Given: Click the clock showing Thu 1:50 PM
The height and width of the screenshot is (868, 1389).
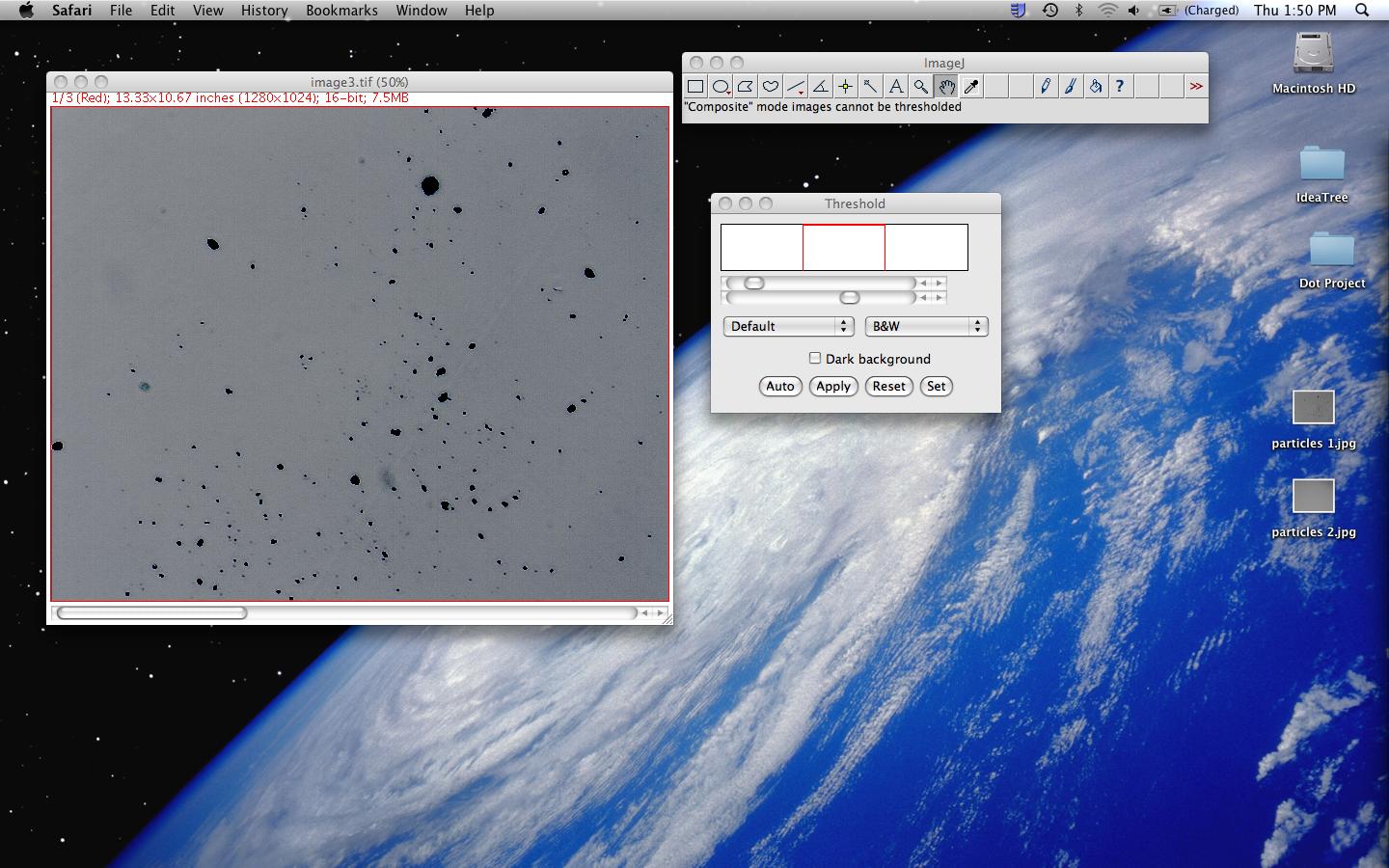Looking at the screenshot, I should 1295,10.
